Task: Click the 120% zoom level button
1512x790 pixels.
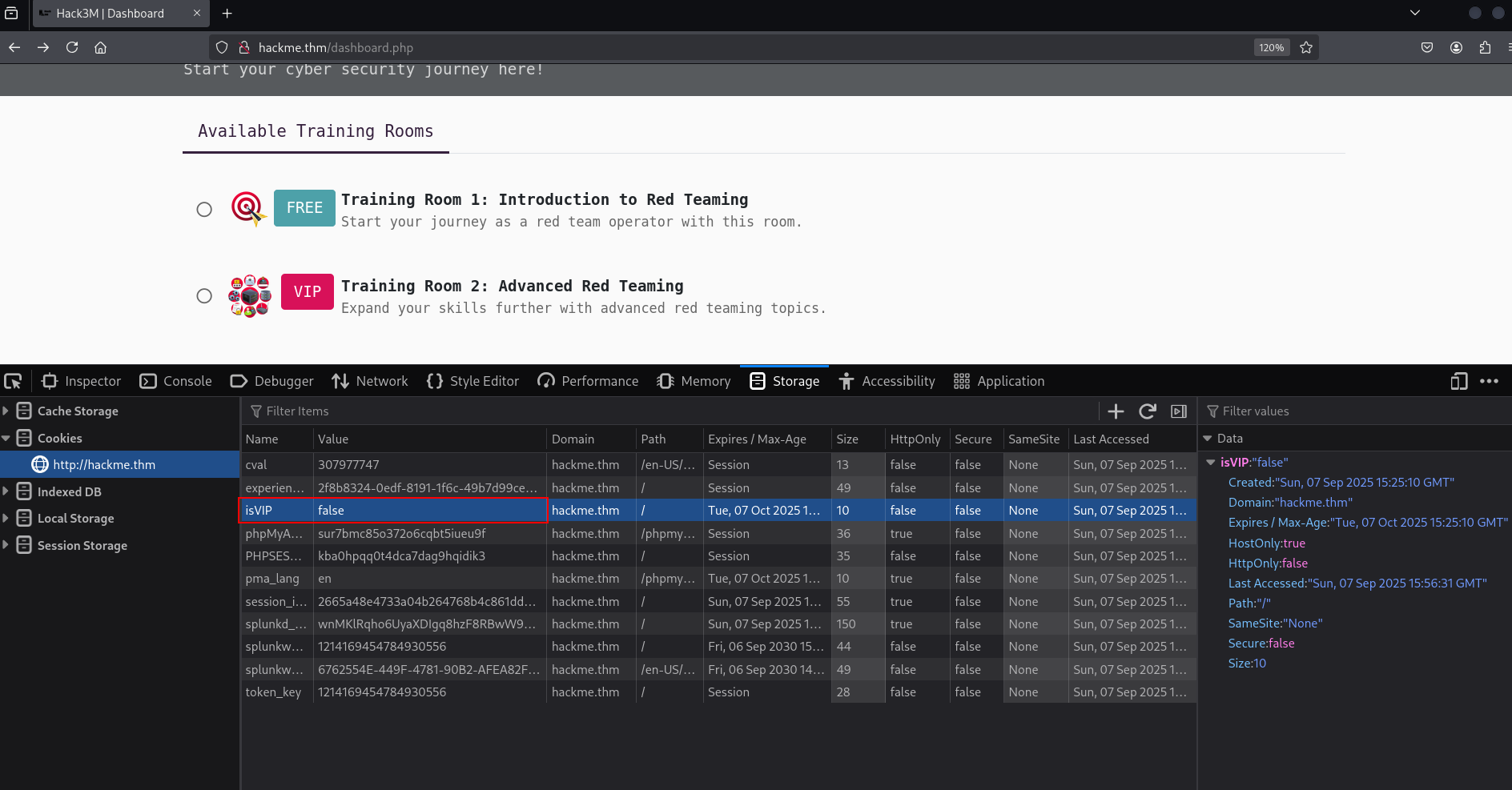Action: pyautogui.click(x=1271, y=48)
